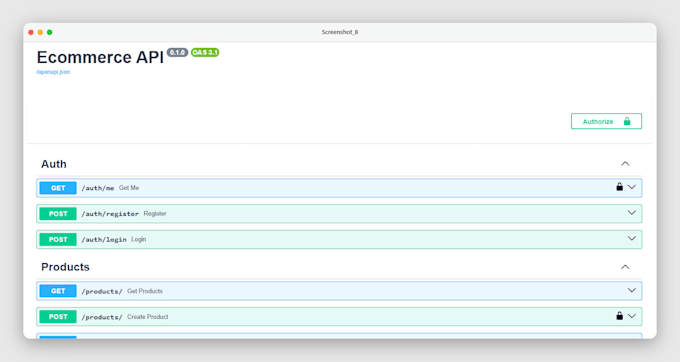Click the /auth/me path text
680x362 pixels.
(x=98, y=188)
